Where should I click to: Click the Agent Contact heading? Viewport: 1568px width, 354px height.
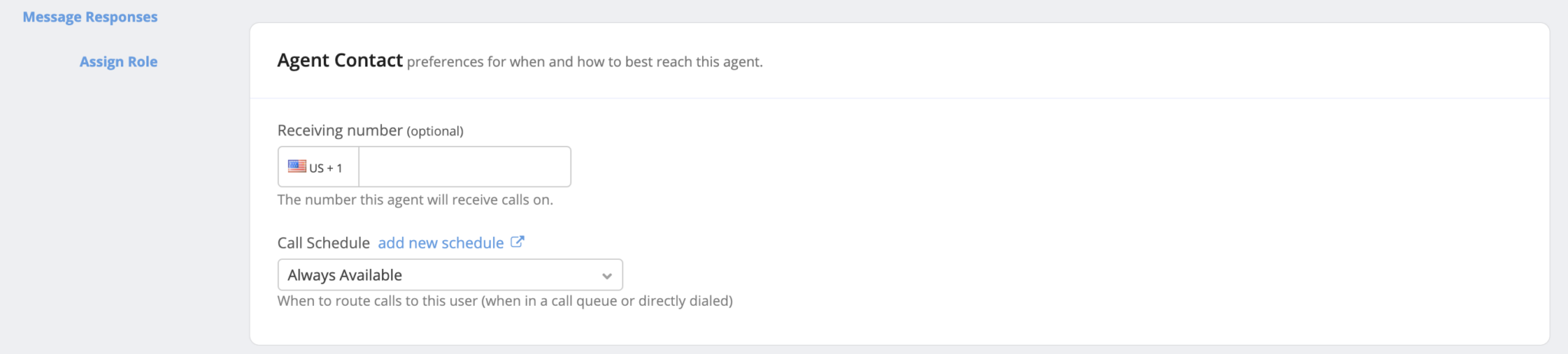click(x=340, y=60)
